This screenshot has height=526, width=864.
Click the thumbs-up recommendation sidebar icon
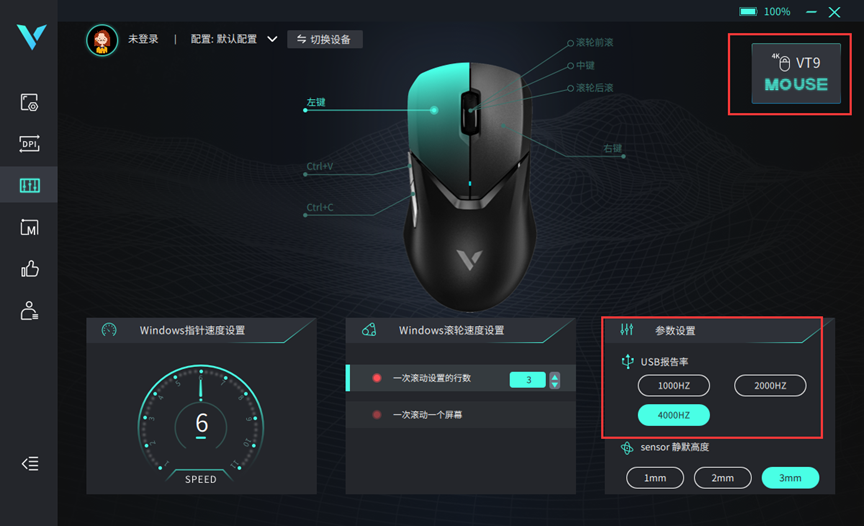29,269
